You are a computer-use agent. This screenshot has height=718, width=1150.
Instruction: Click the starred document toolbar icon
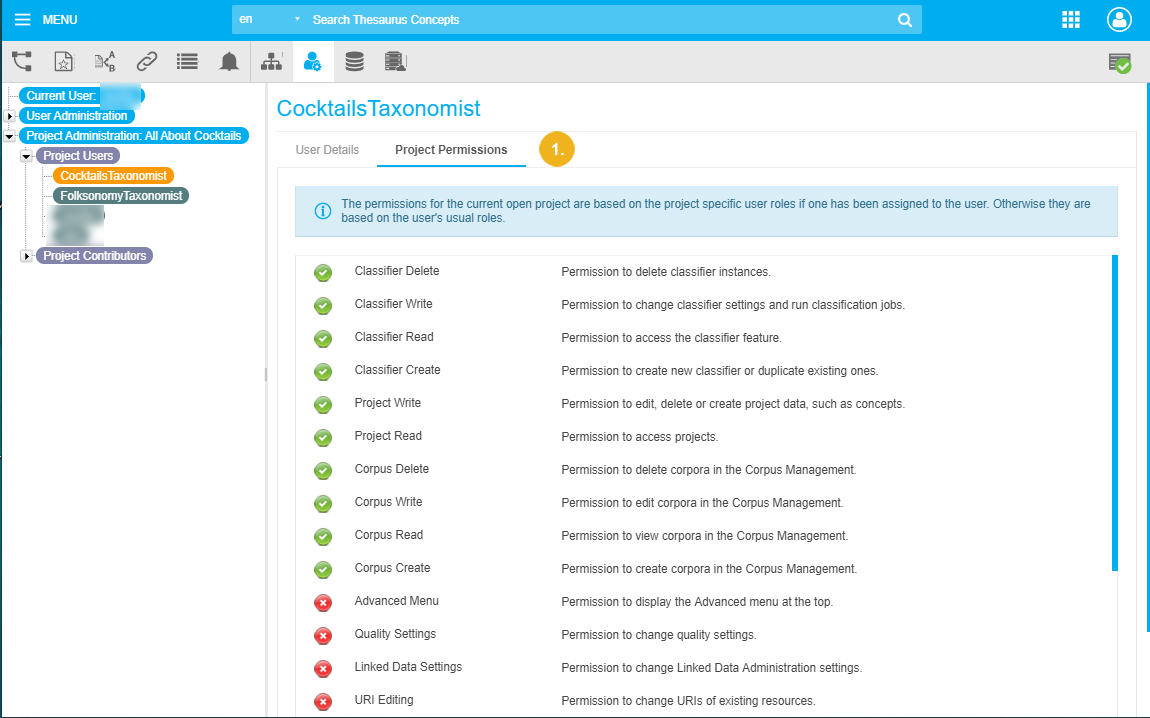63,62
